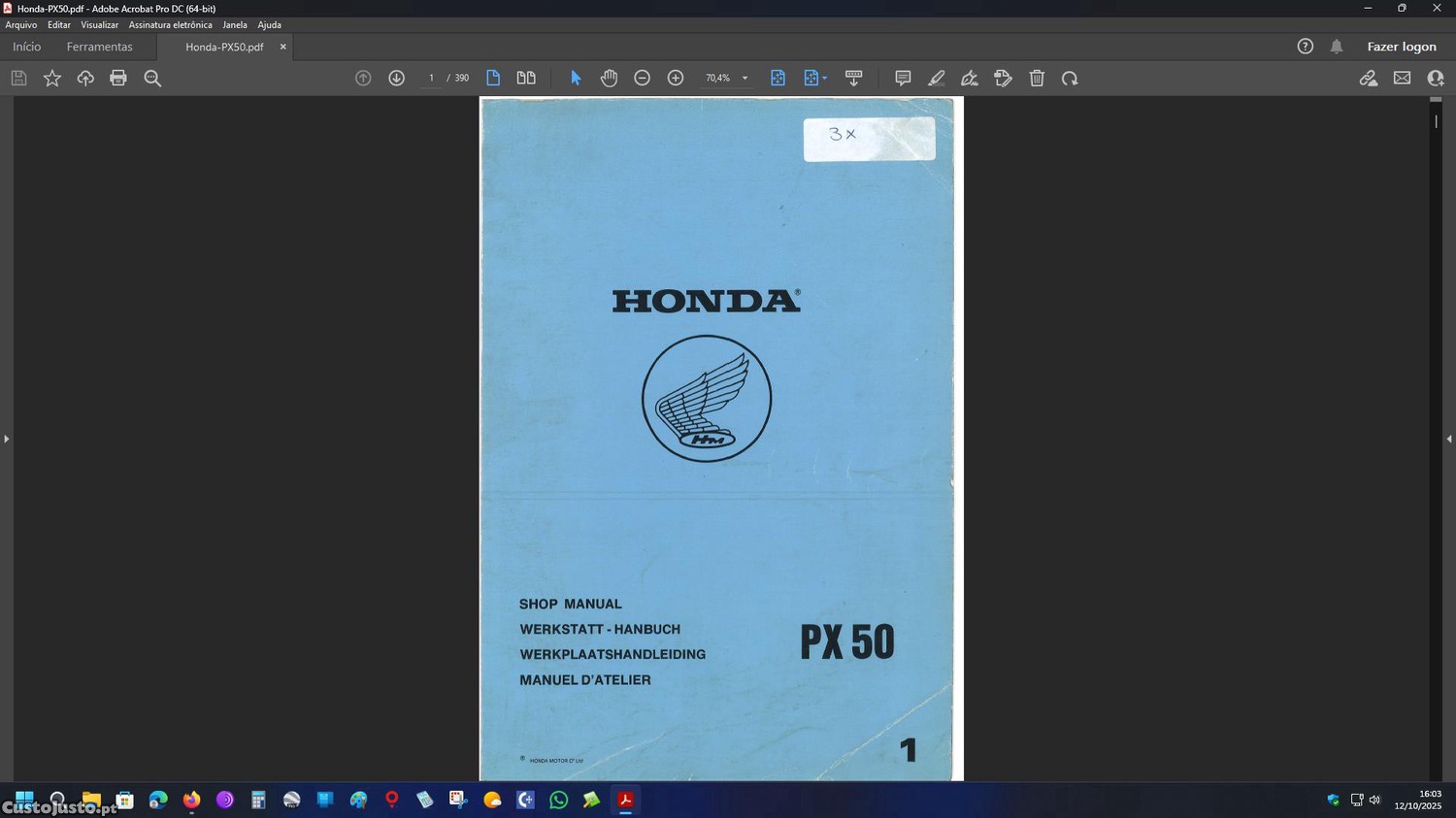
Task: Expand the left navigation pane arrow
Action: point(6,439)
